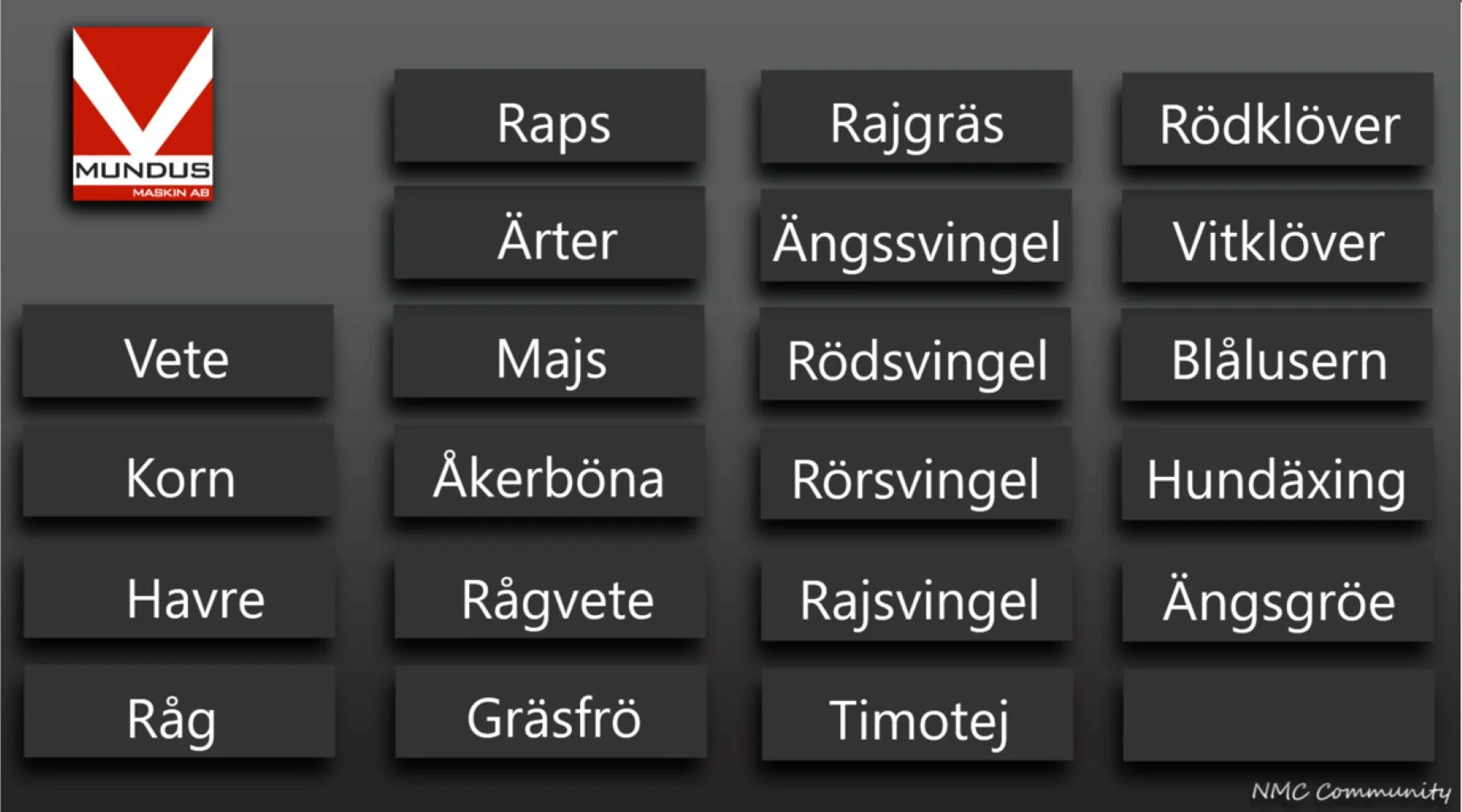Choose the Korn crop button

click(x=178, y=470)
